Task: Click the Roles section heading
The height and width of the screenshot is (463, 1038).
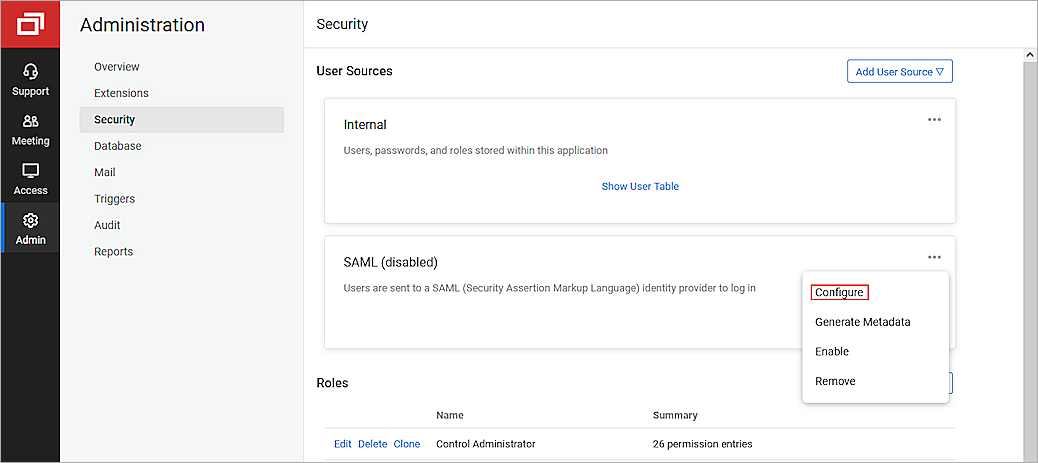Action: click(x=332, y=383)
